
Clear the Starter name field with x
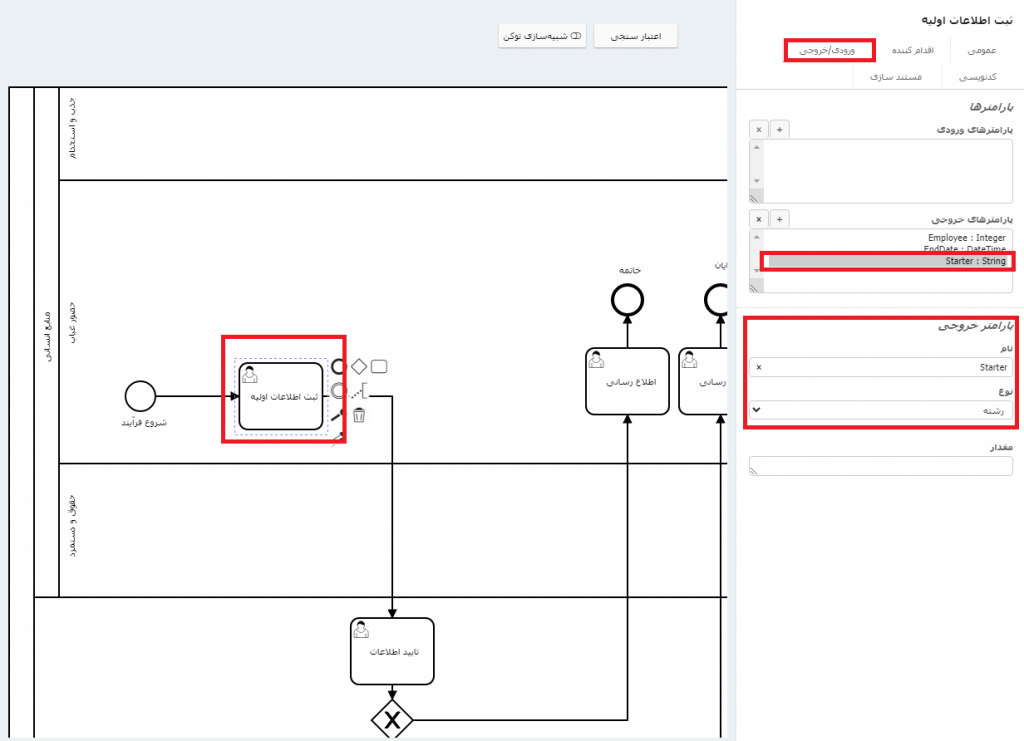tap(758, 367)
